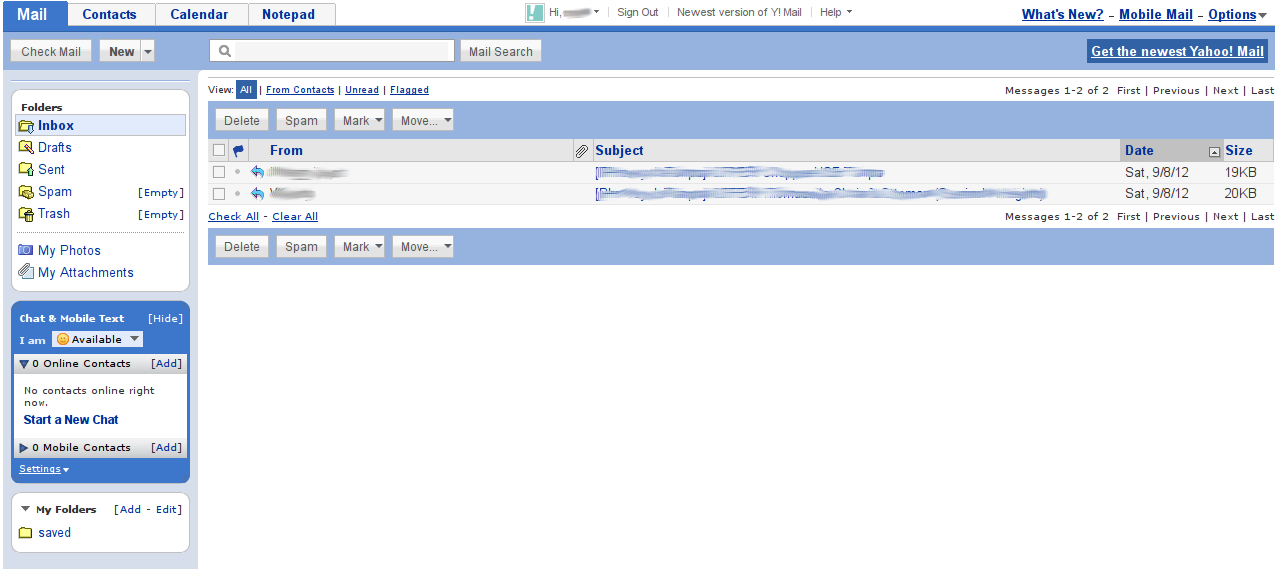Click the What's New? link
1278x574 pixels.
click(x=1063, y=14)
